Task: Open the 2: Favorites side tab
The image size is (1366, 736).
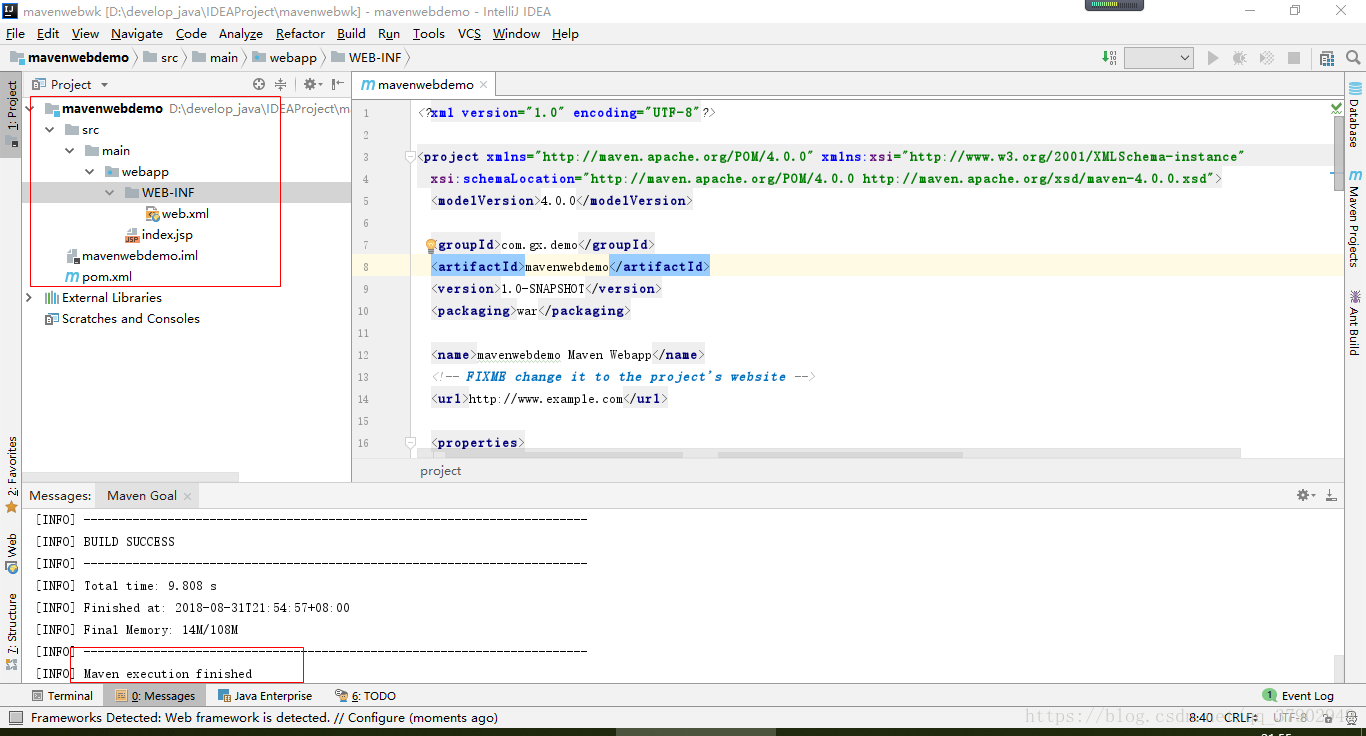Action: pos(11,475)
